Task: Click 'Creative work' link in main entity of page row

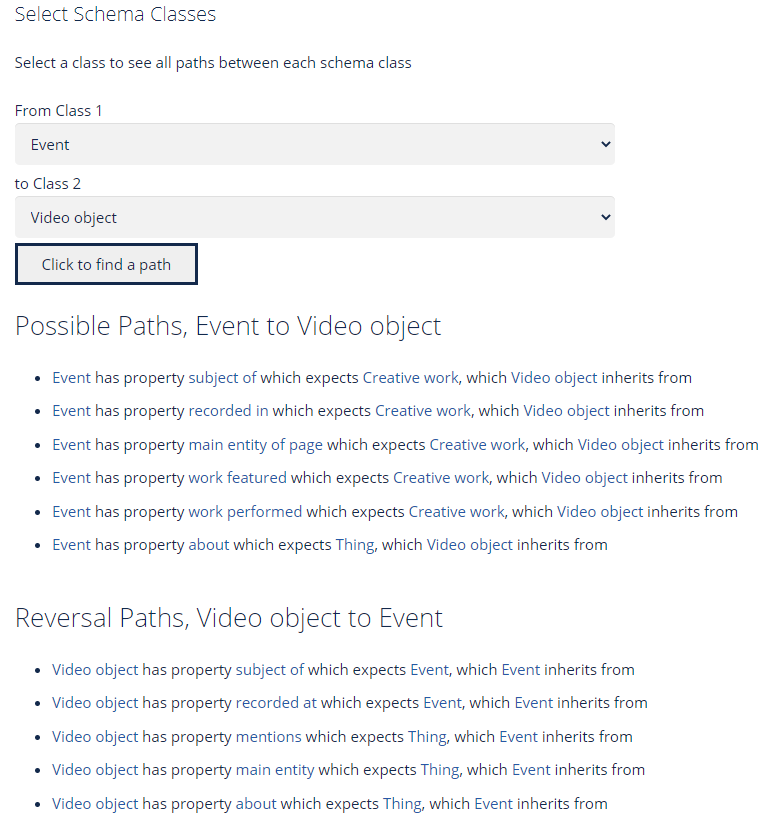Action: tap(477, 445)
